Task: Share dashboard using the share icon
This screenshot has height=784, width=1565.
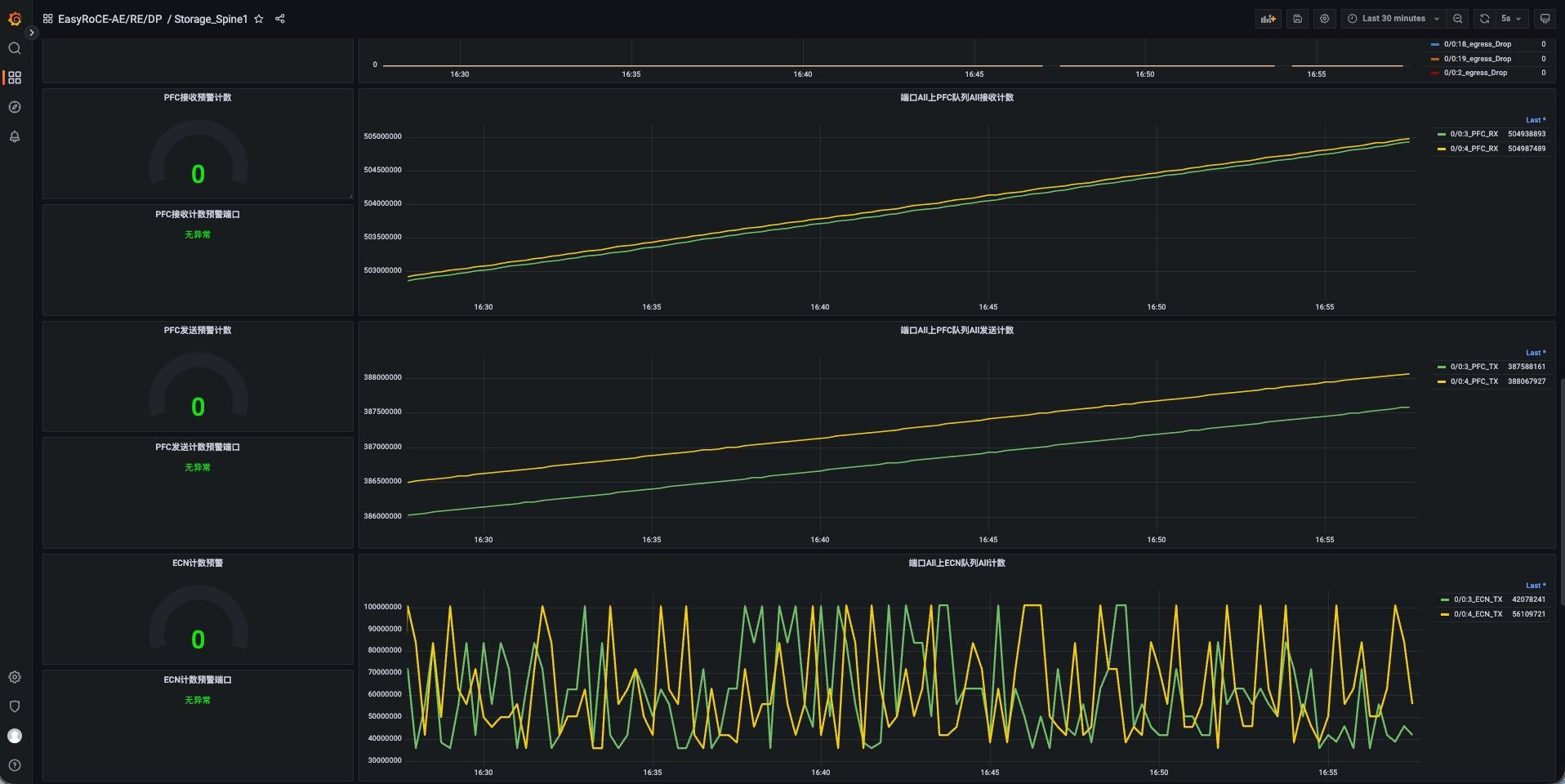Action: point(280,19)
